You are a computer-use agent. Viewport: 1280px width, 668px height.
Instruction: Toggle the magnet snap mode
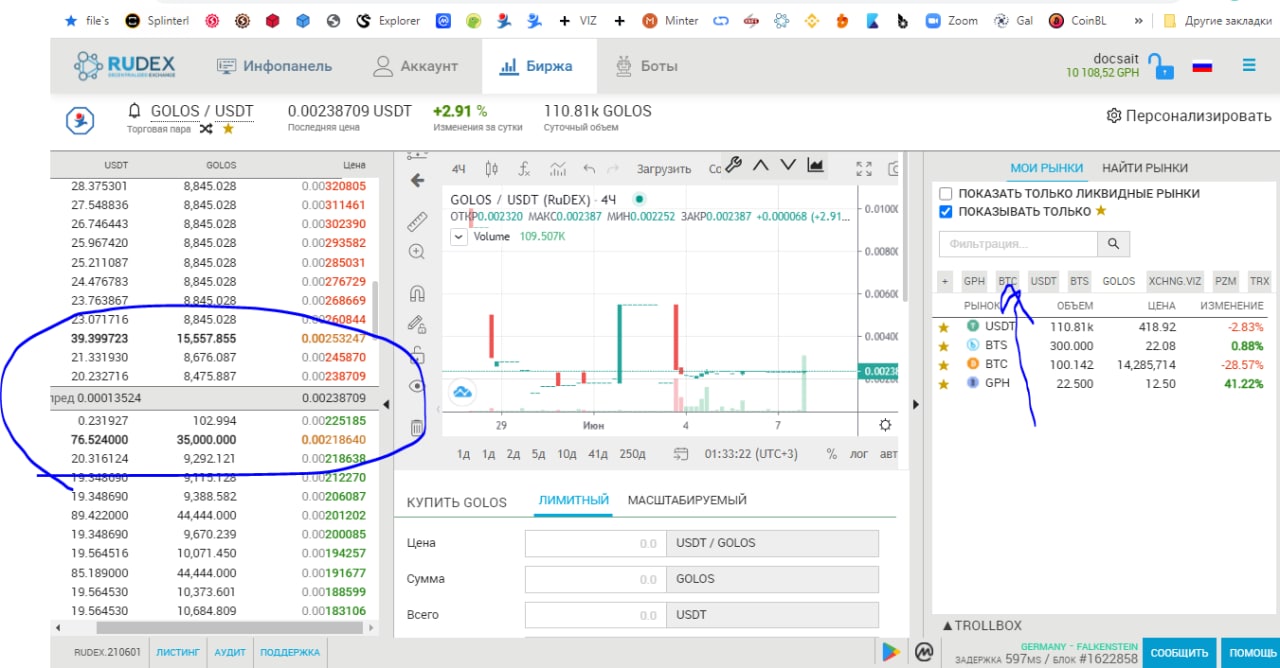click(x=418, y=294)
